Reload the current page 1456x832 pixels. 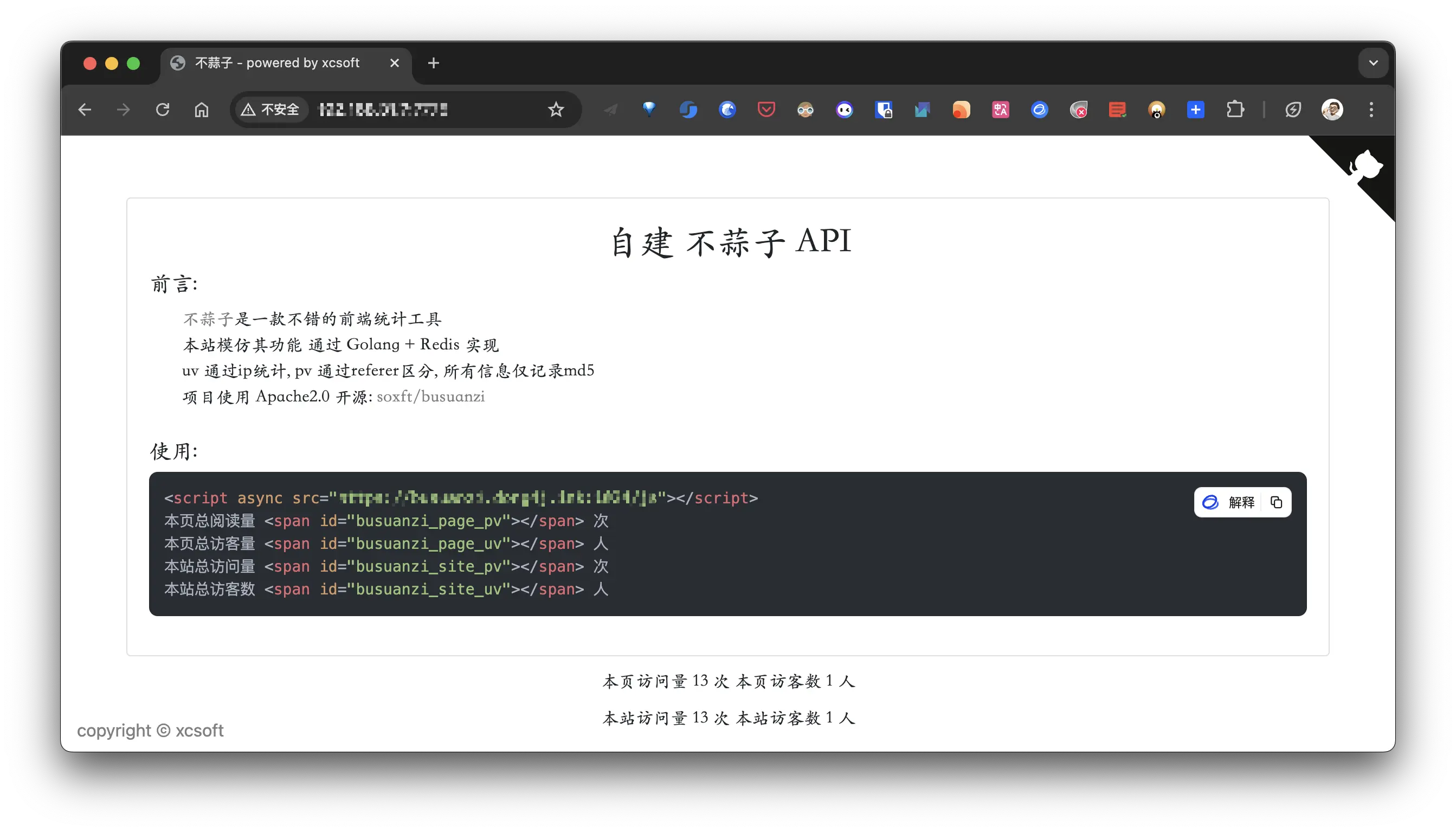click(x=163, y=109)
